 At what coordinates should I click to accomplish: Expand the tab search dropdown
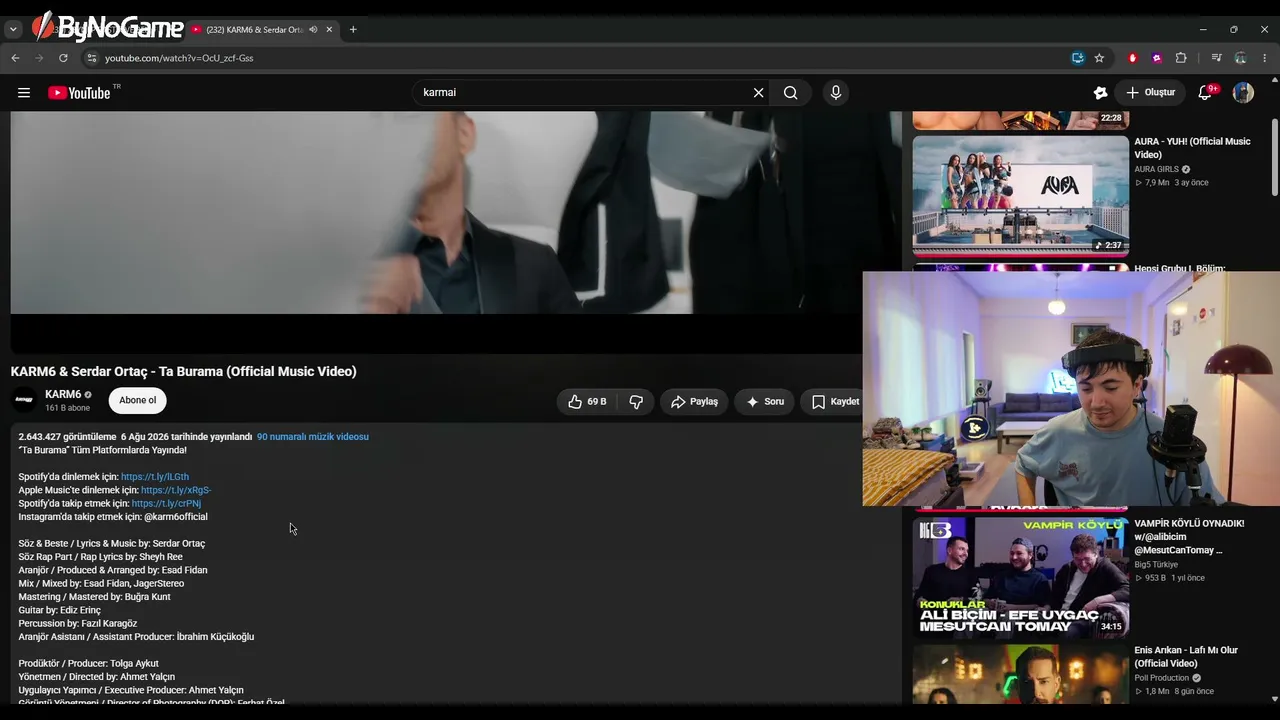(x=13, y=30)
